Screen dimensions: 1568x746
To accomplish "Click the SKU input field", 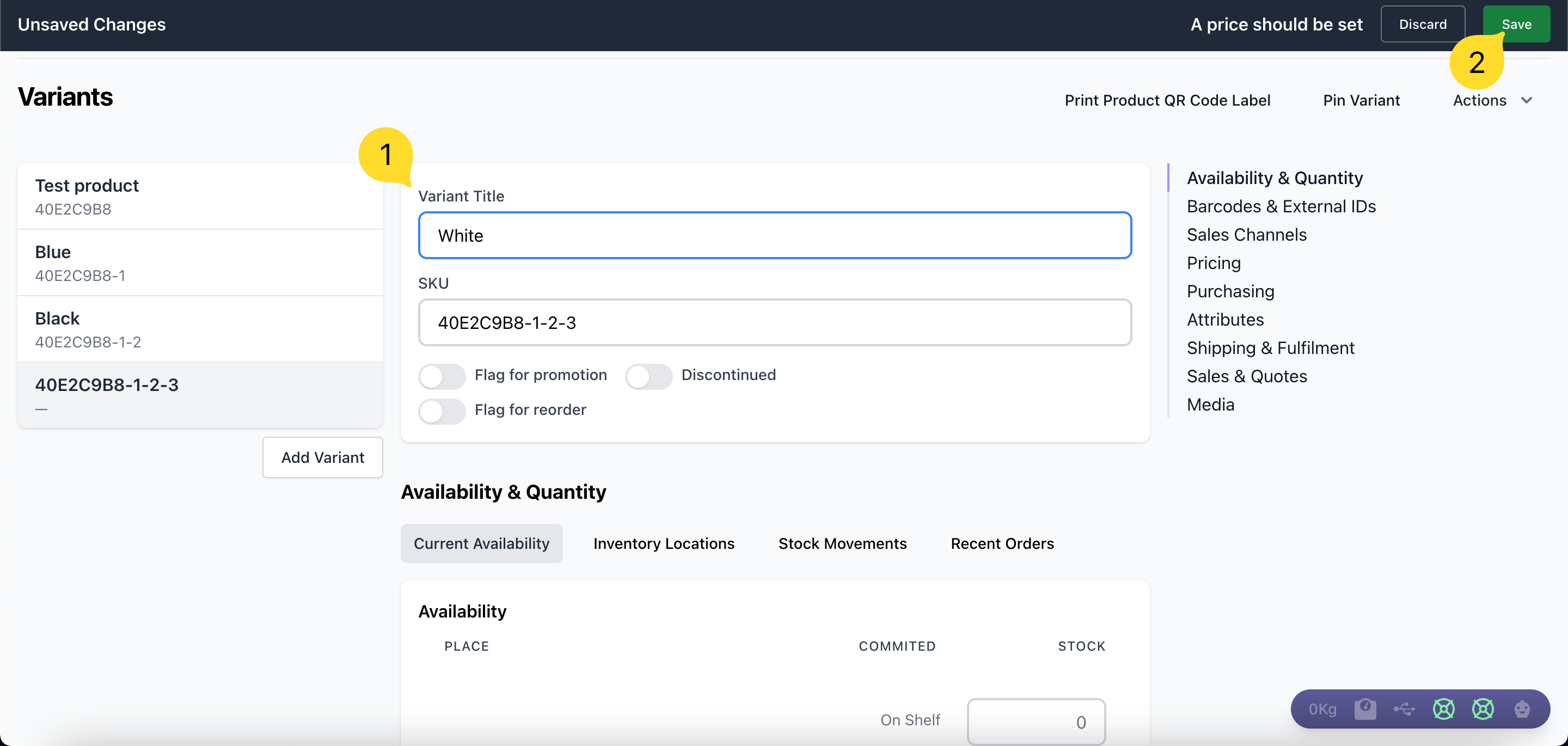I will point(774,323).
